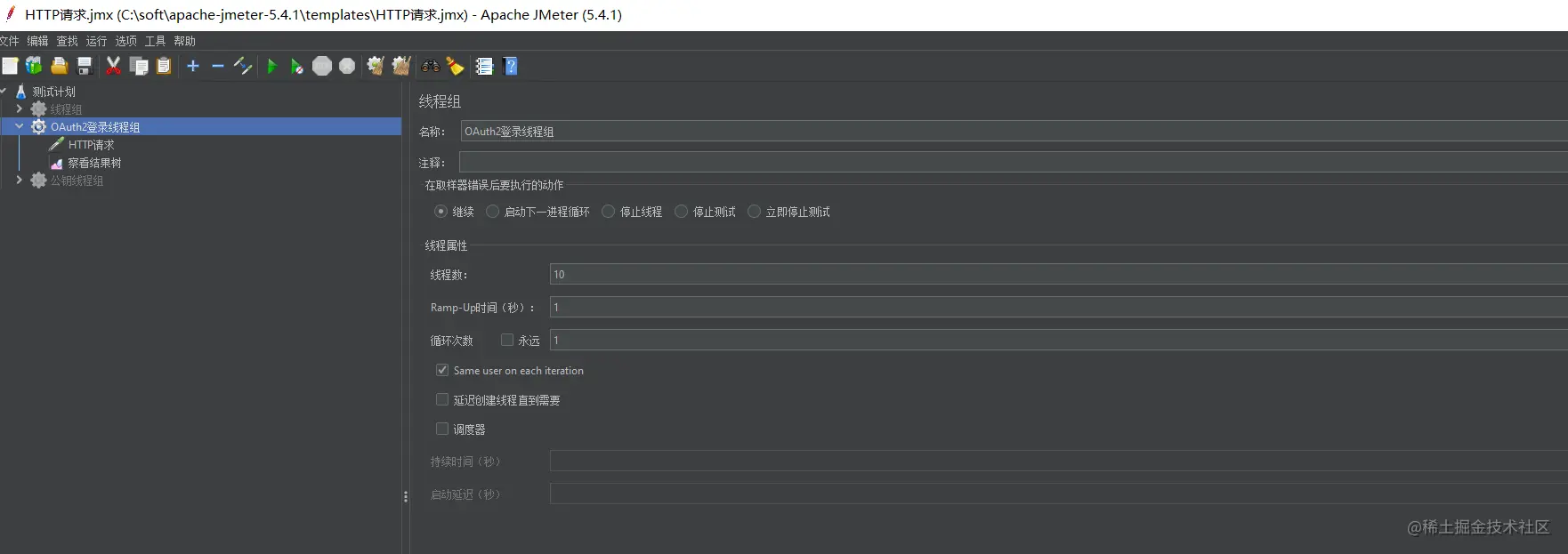
Task: Select the 察看结果树 listener in the tree
Action: pos(94,163)
